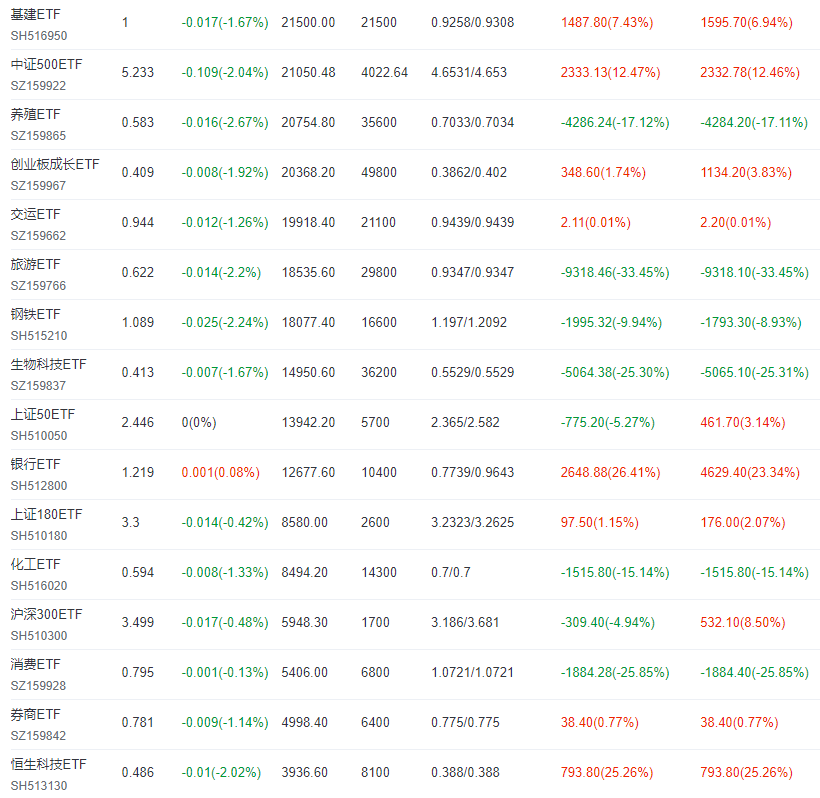Select price 0.781 for 券商ETF
This screenshot has width=820, height=798.
tap(138, 722)
